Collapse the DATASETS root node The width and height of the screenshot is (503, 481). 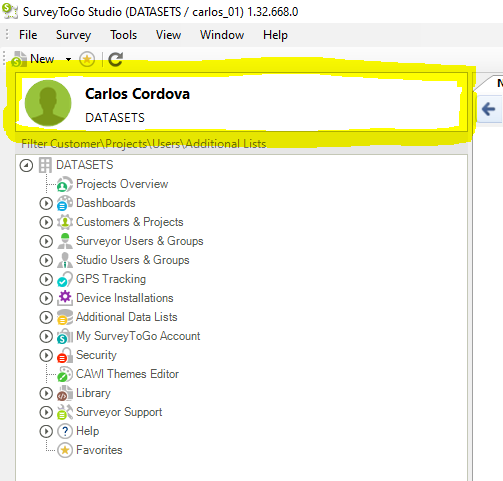[x=26, y=165]
